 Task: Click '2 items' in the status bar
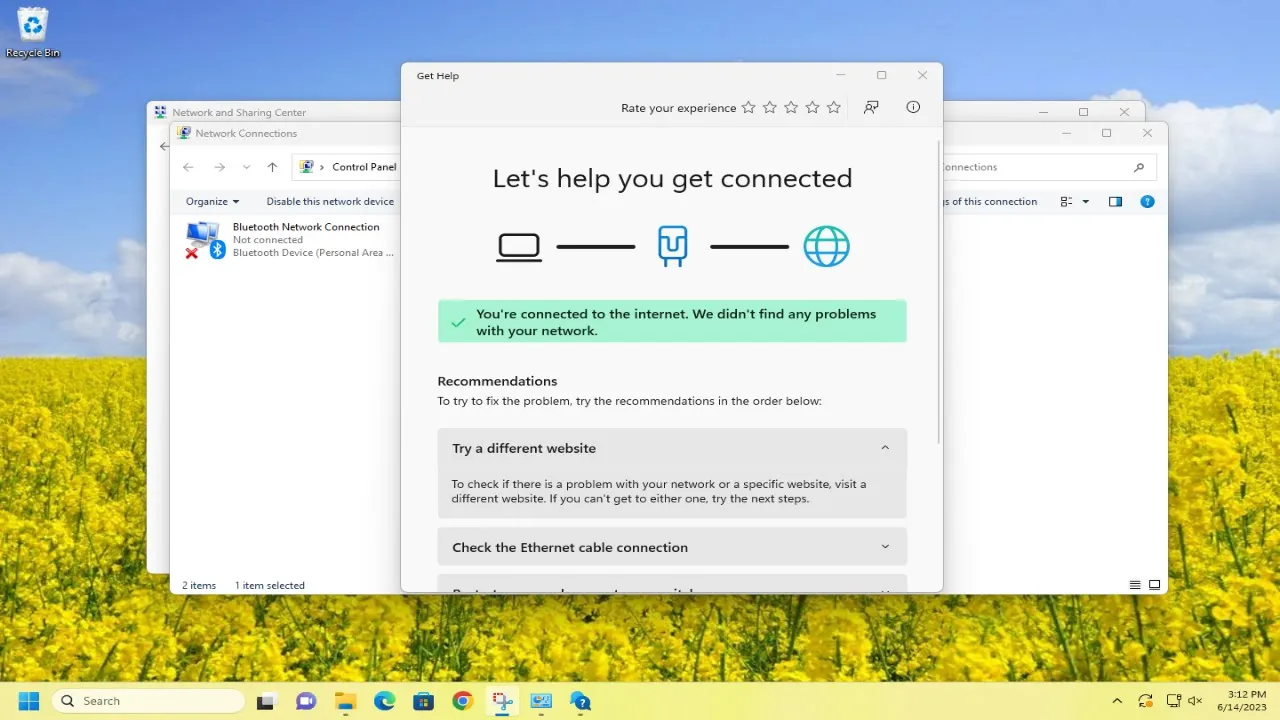pyautogui.click(x=199, y=585)
